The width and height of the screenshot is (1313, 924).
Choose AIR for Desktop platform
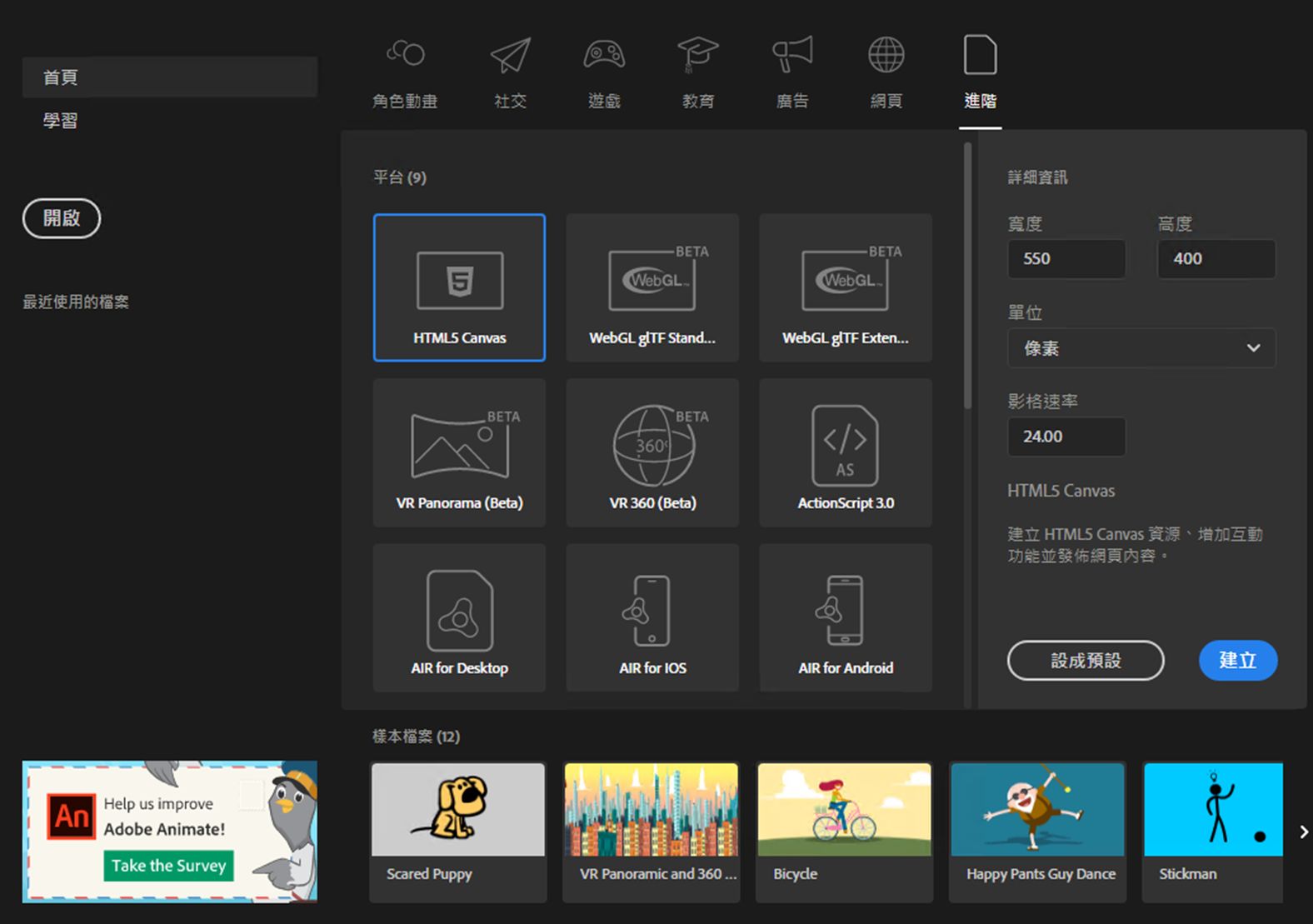(459, 617)
